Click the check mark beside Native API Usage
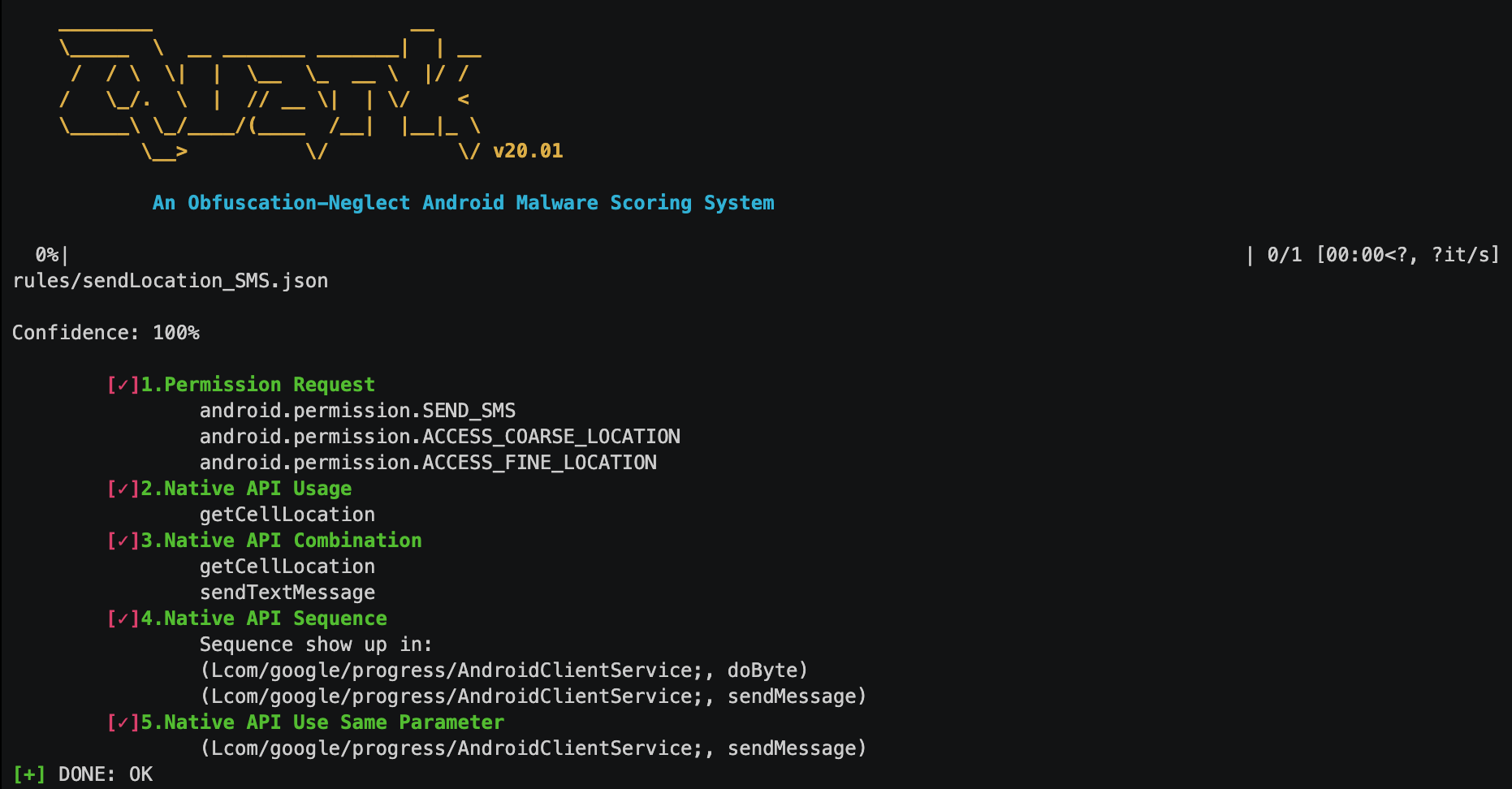The width and height of the screenshot is (1512, 789). click(x=123, y=489)
